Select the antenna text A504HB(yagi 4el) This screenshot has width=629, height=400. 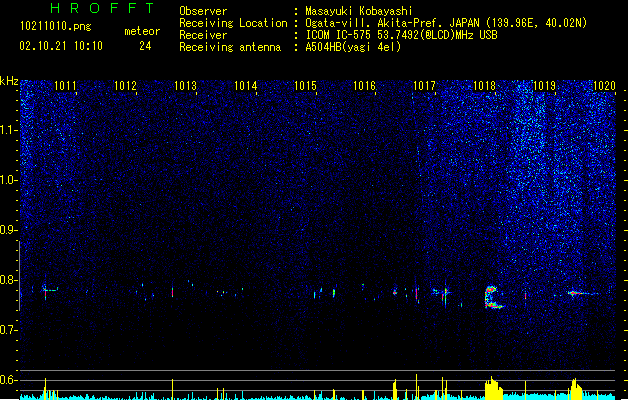(x=353, y=47)
